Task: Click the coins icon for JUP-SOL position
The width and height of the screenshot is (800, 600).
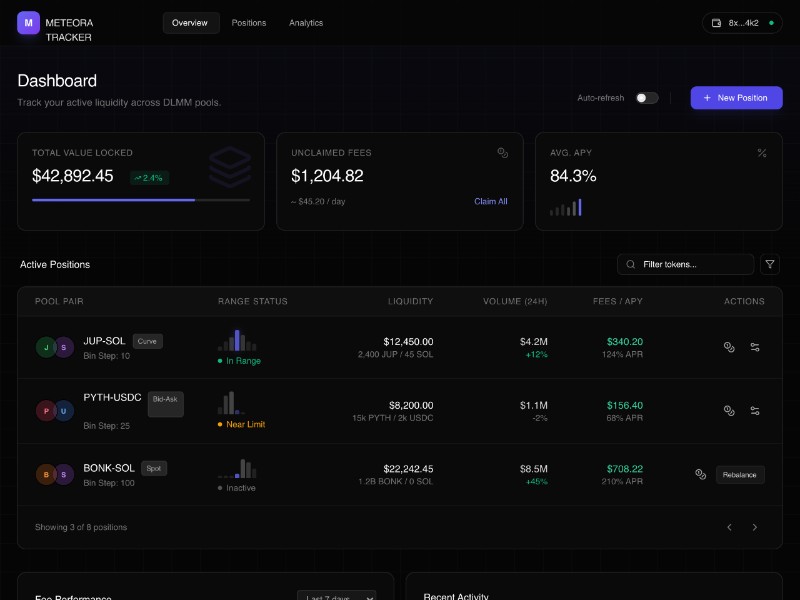Action: pos(729,347)
